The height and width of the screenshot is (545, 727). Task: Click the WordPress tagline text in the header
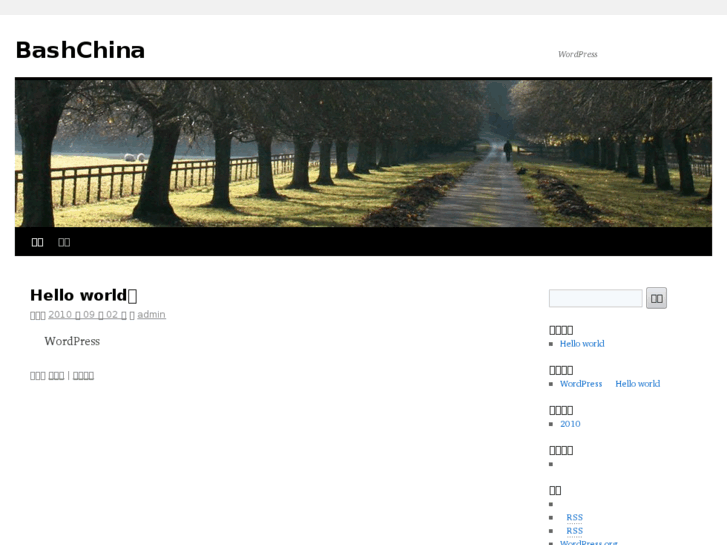(578, 54)
